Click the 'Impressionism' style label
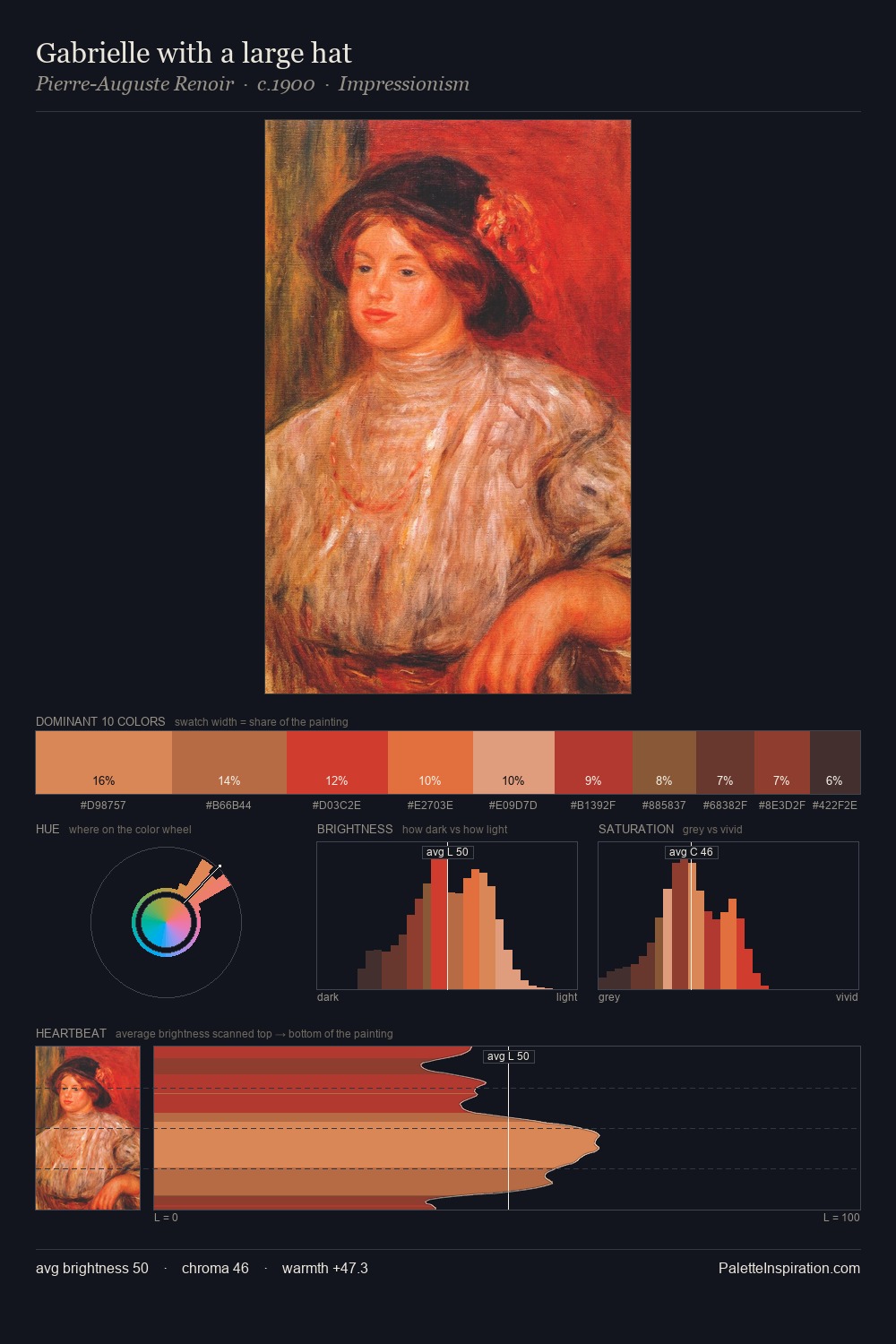 [x=404, y=84]
